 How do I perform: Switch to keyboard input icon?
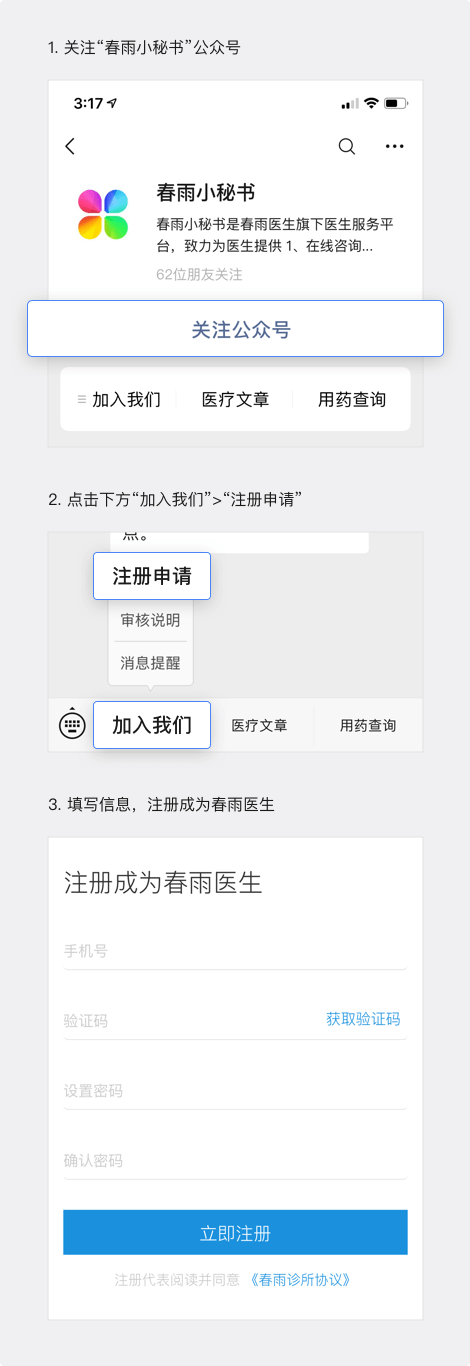72,724
